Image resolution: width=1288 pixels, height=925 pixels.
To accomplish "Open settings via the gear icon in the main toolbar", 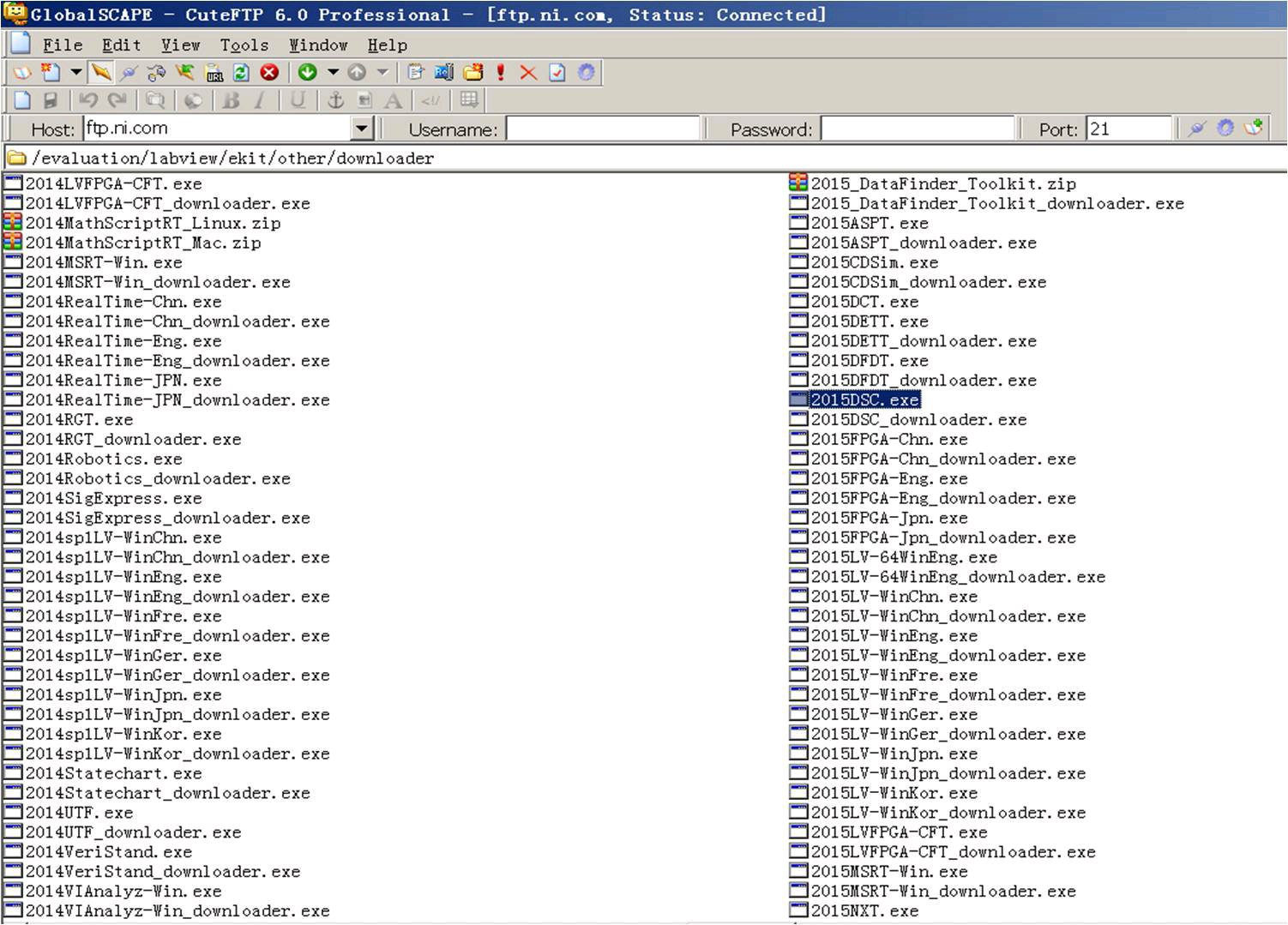I will [x=586, y=73].
